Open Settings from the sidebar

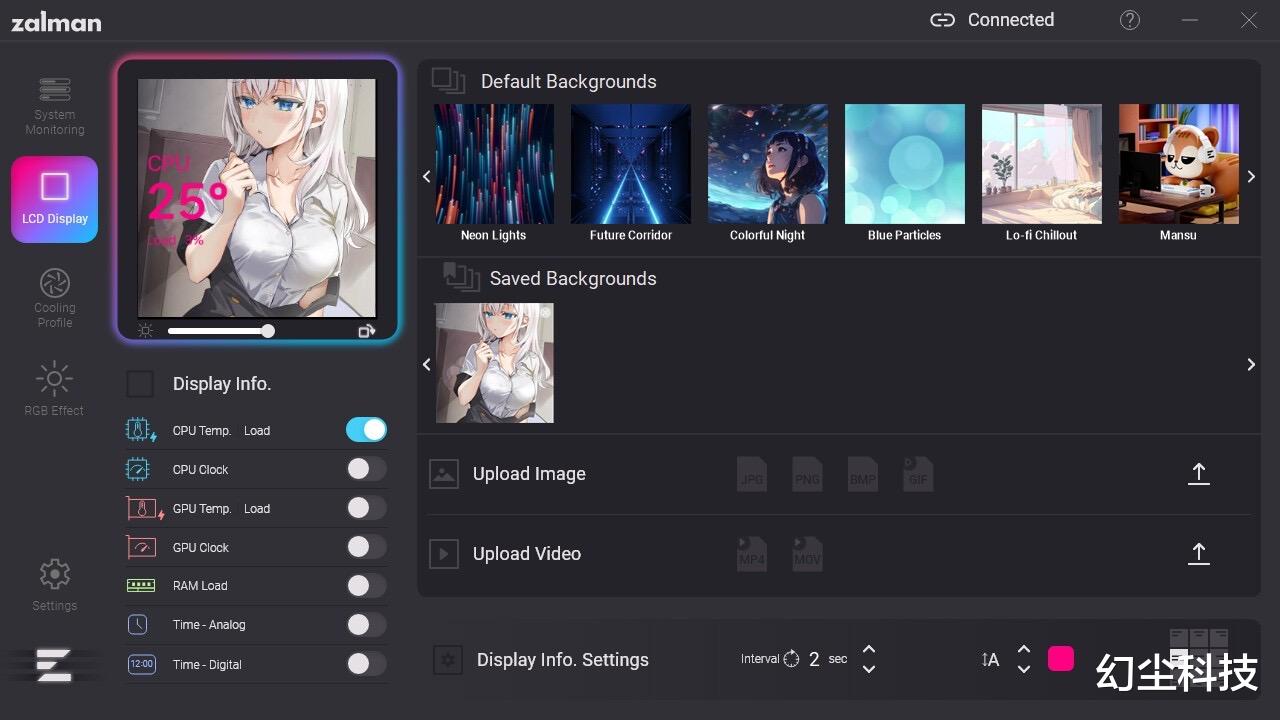click(54, 585)
